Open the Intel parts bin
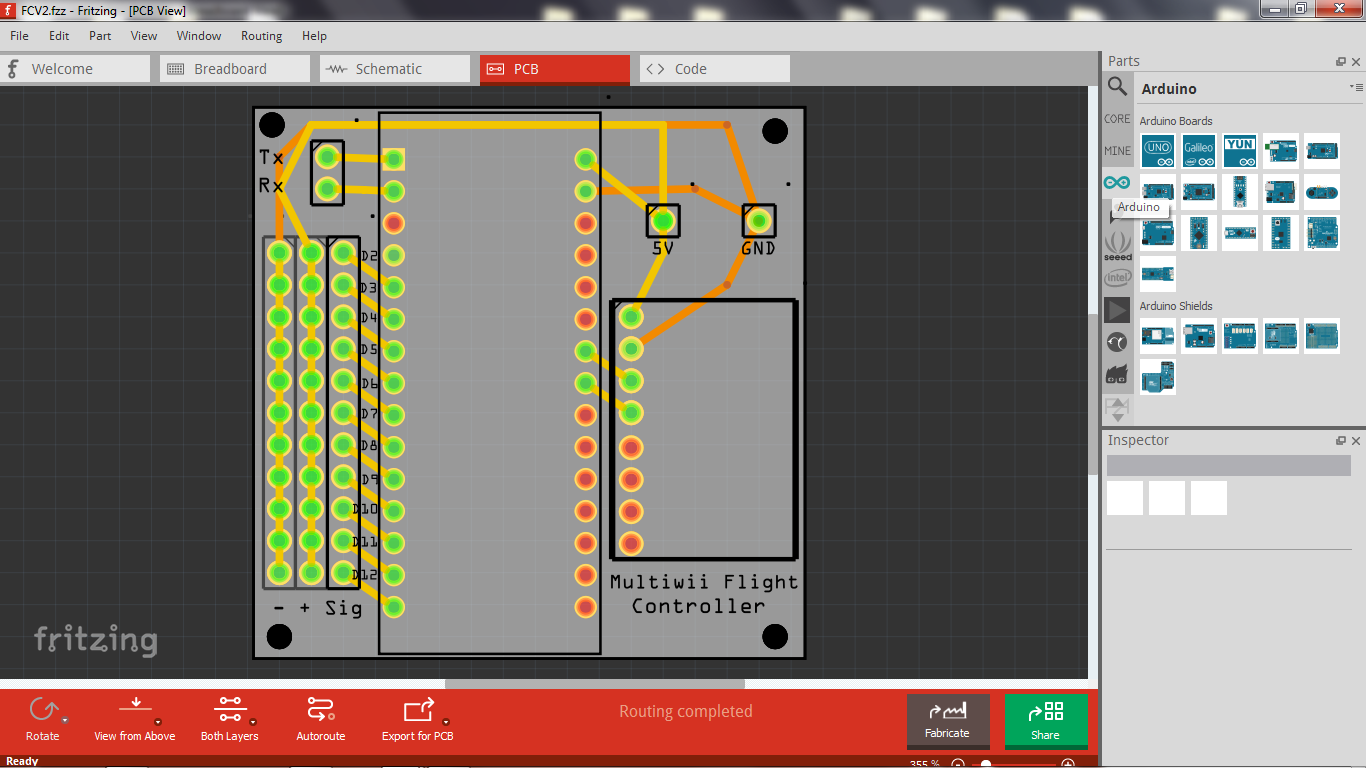Screen dimensions: 1366x768 tap(1117, 277)
